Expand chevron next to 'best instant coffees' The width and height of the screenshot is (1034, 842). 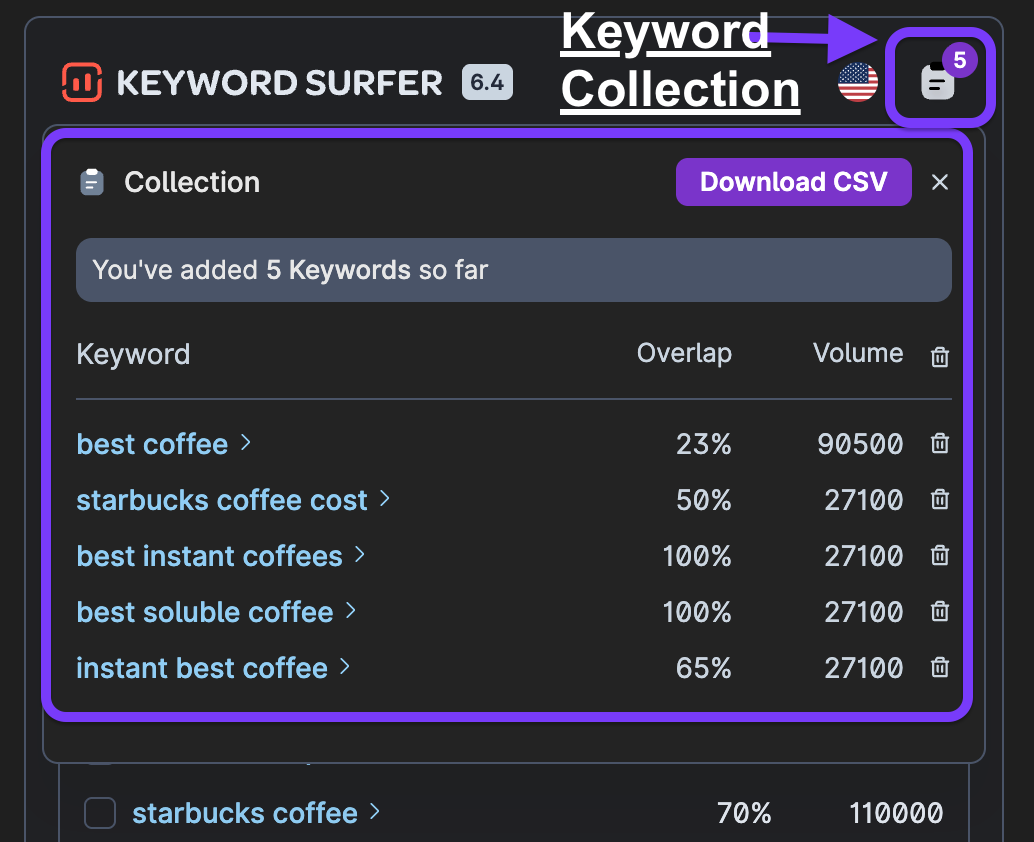pos(360,555)
